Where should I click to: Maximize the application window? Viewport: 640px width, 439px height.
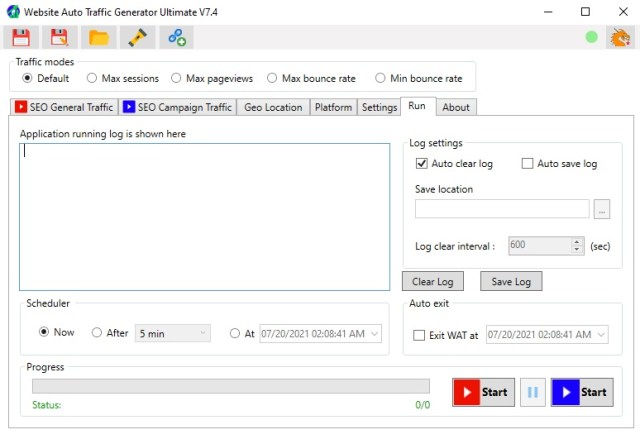585,12
